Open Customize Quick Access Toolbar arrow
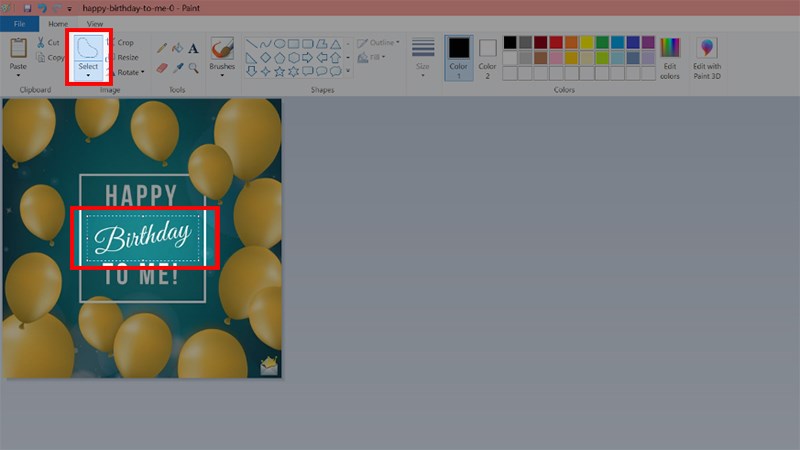 [x=69, y=9]
